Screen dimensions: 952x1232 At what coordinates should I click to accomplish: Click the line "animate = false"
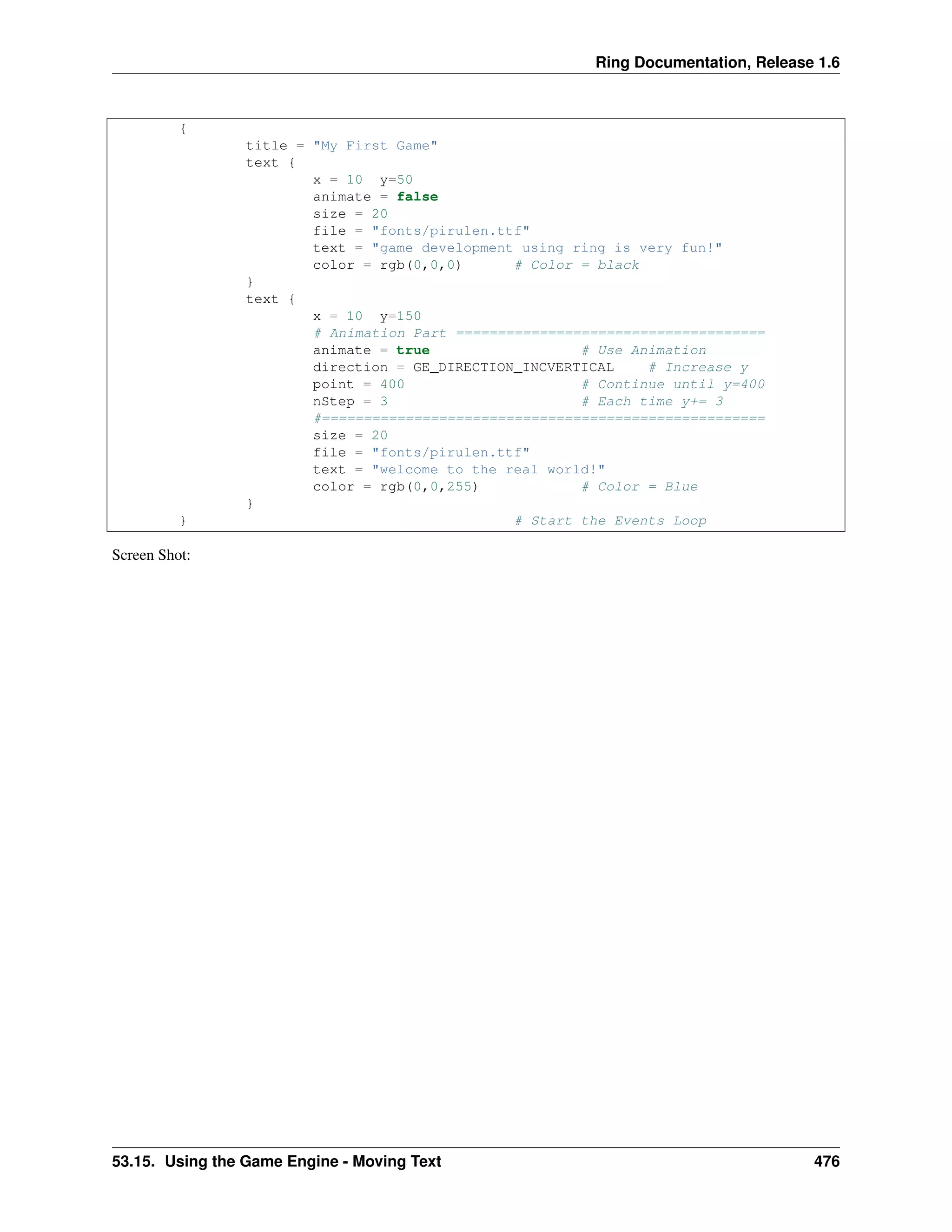point(376,197)
